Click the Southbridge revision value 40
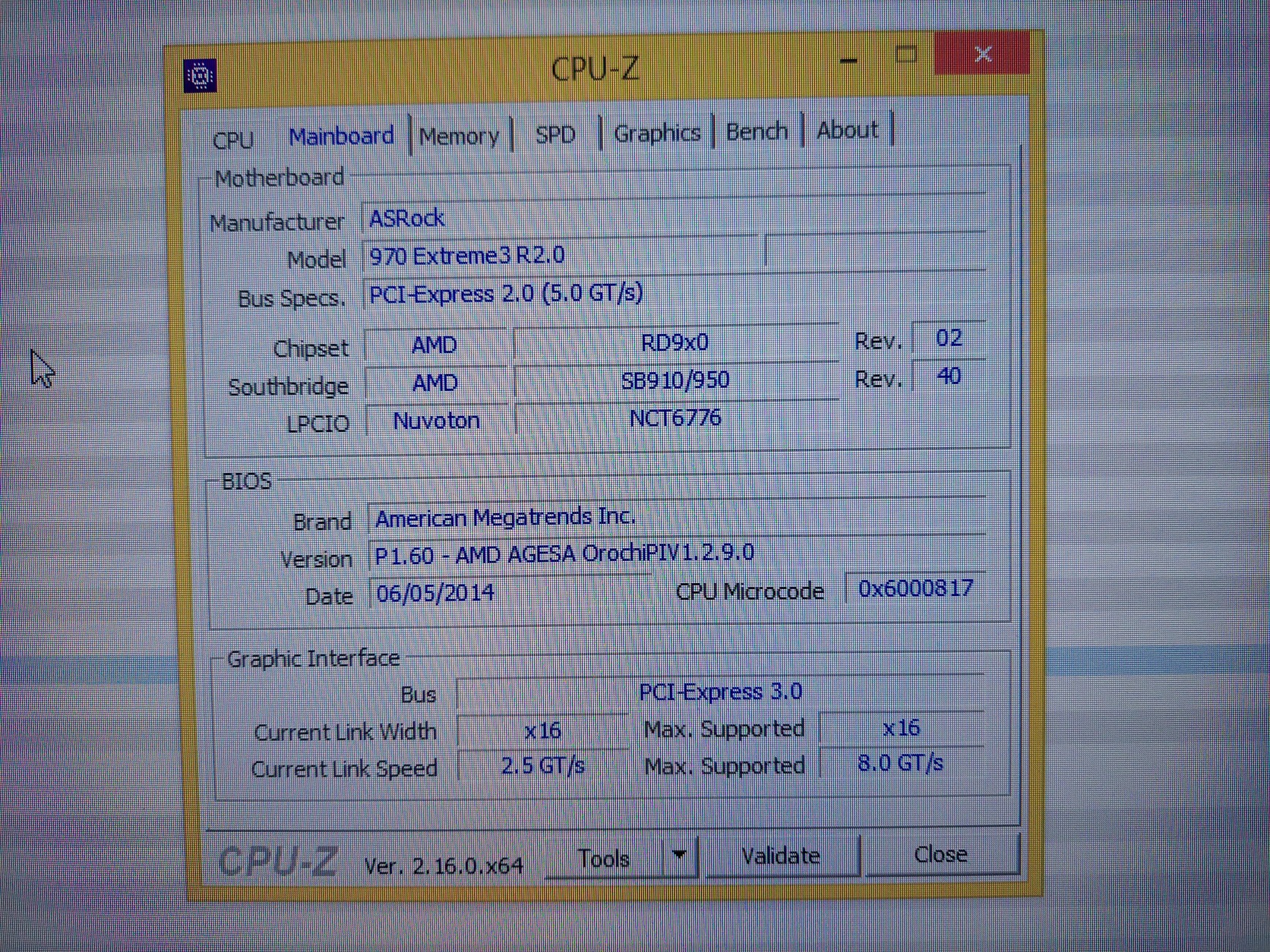Screen dimensions: 1270x952 click(949, 376)
